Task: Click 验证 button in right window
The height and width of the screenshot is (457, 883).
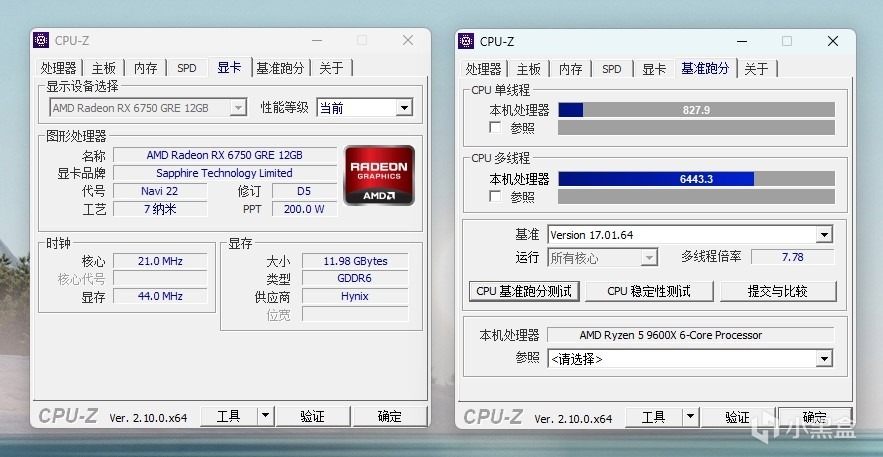Action: click(738, 418)
